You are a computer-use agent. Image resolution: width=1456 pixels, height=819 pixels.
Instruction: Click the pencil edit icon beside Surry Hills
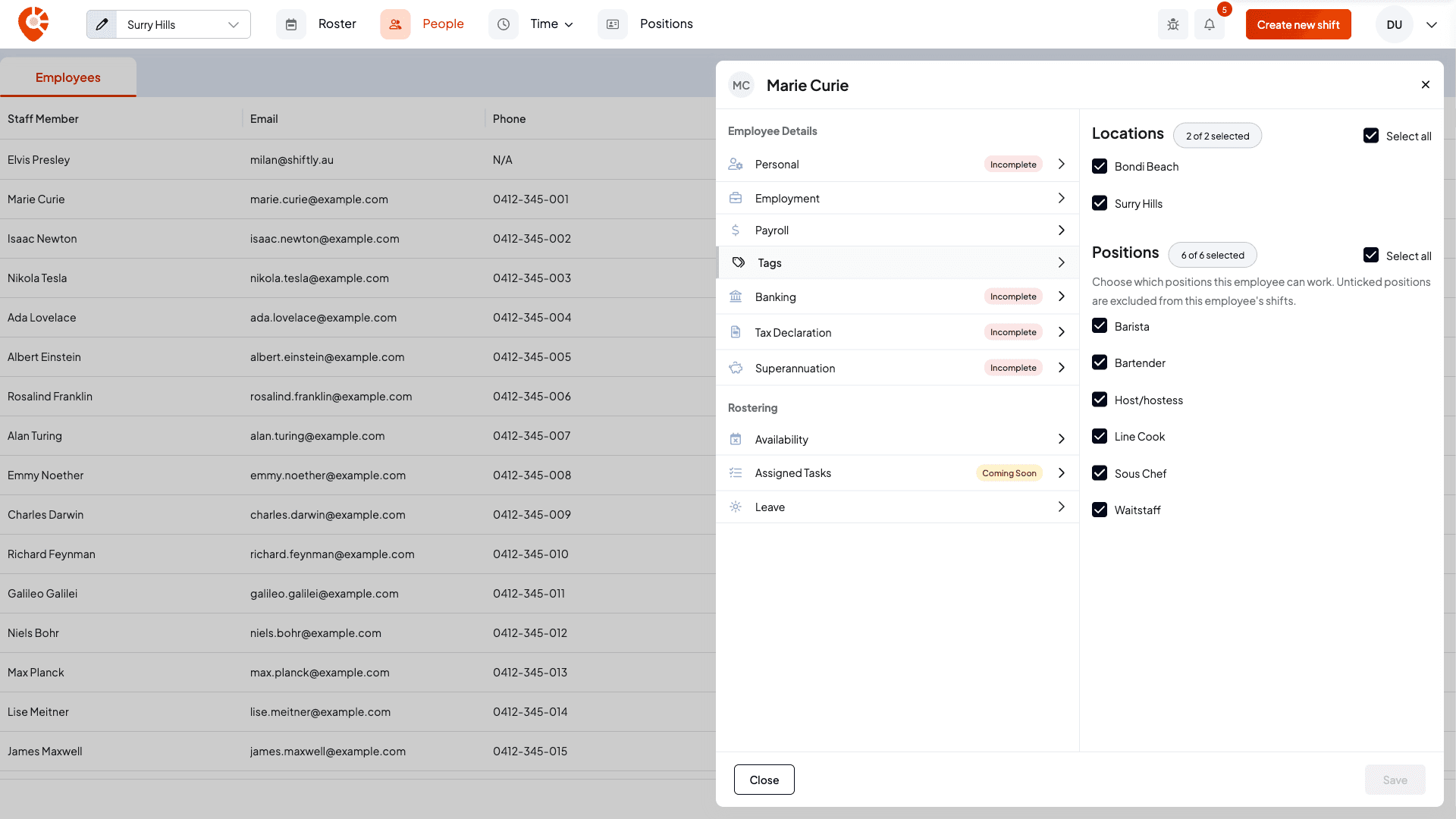[102, 24]
